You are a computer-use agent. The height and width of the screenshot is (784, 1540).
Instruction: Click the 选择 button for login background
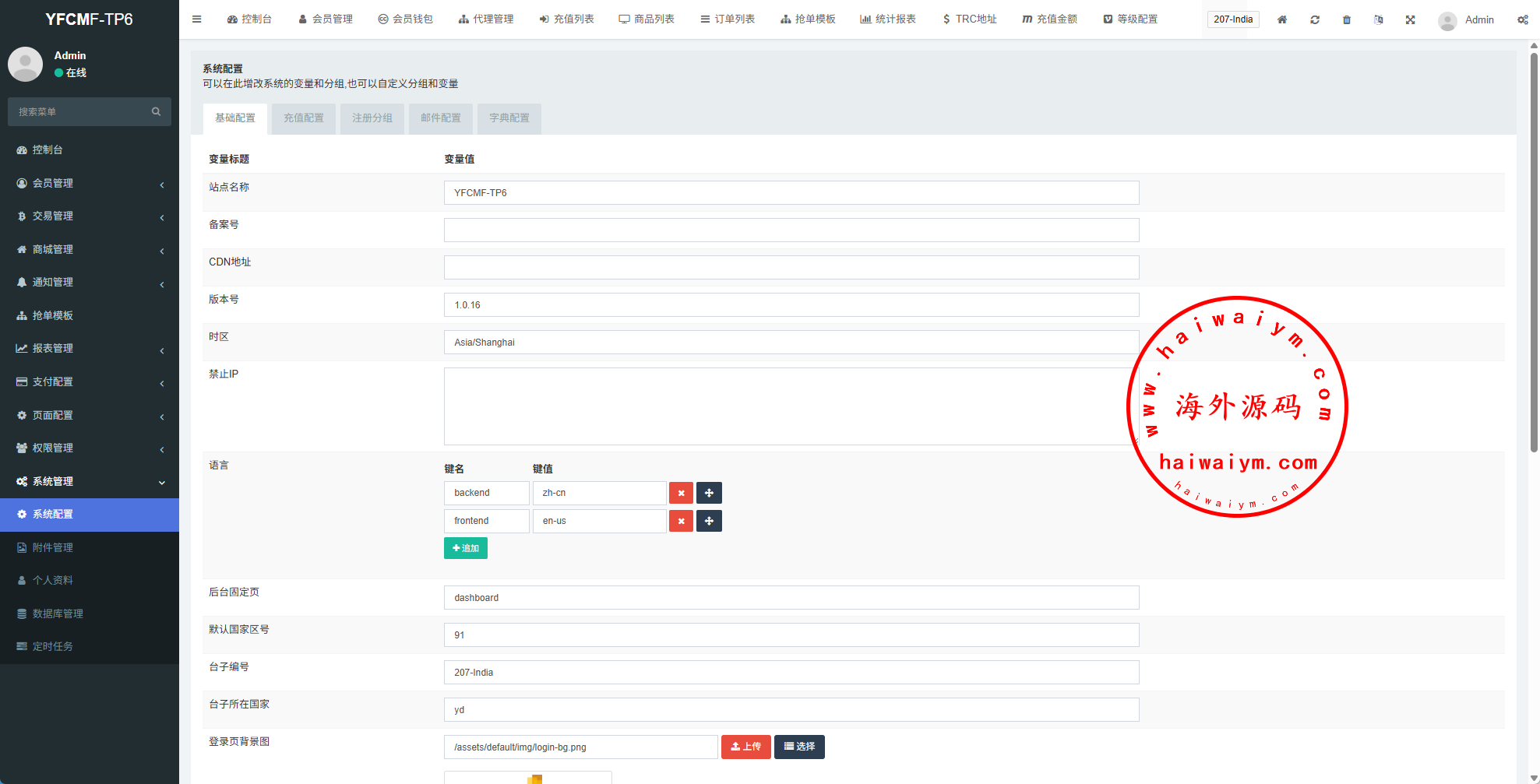(x=799, y=747)
